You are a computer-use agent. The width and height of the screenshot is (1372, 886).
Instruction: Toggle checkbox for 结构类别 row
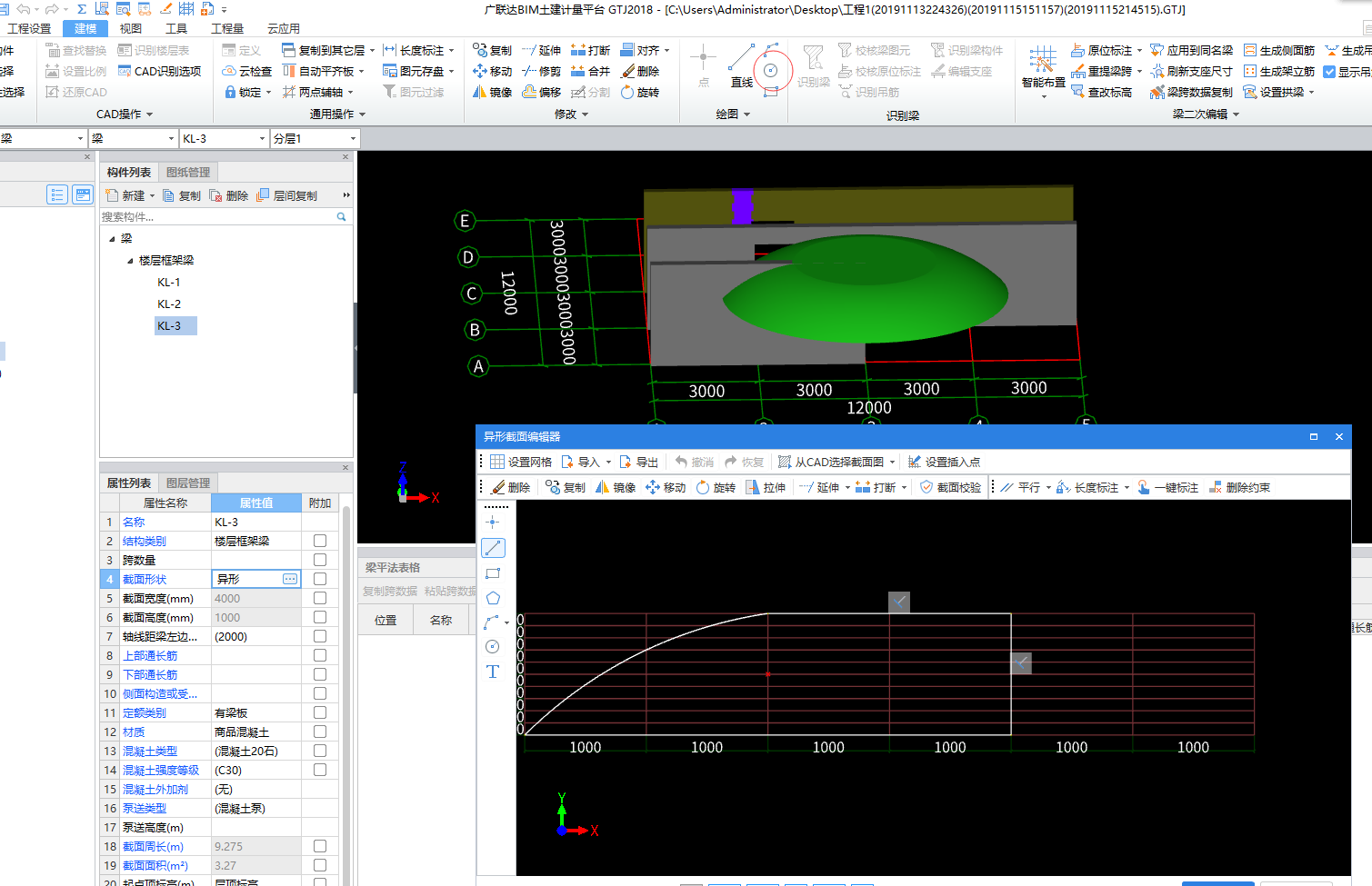click(x=320, y=541)
